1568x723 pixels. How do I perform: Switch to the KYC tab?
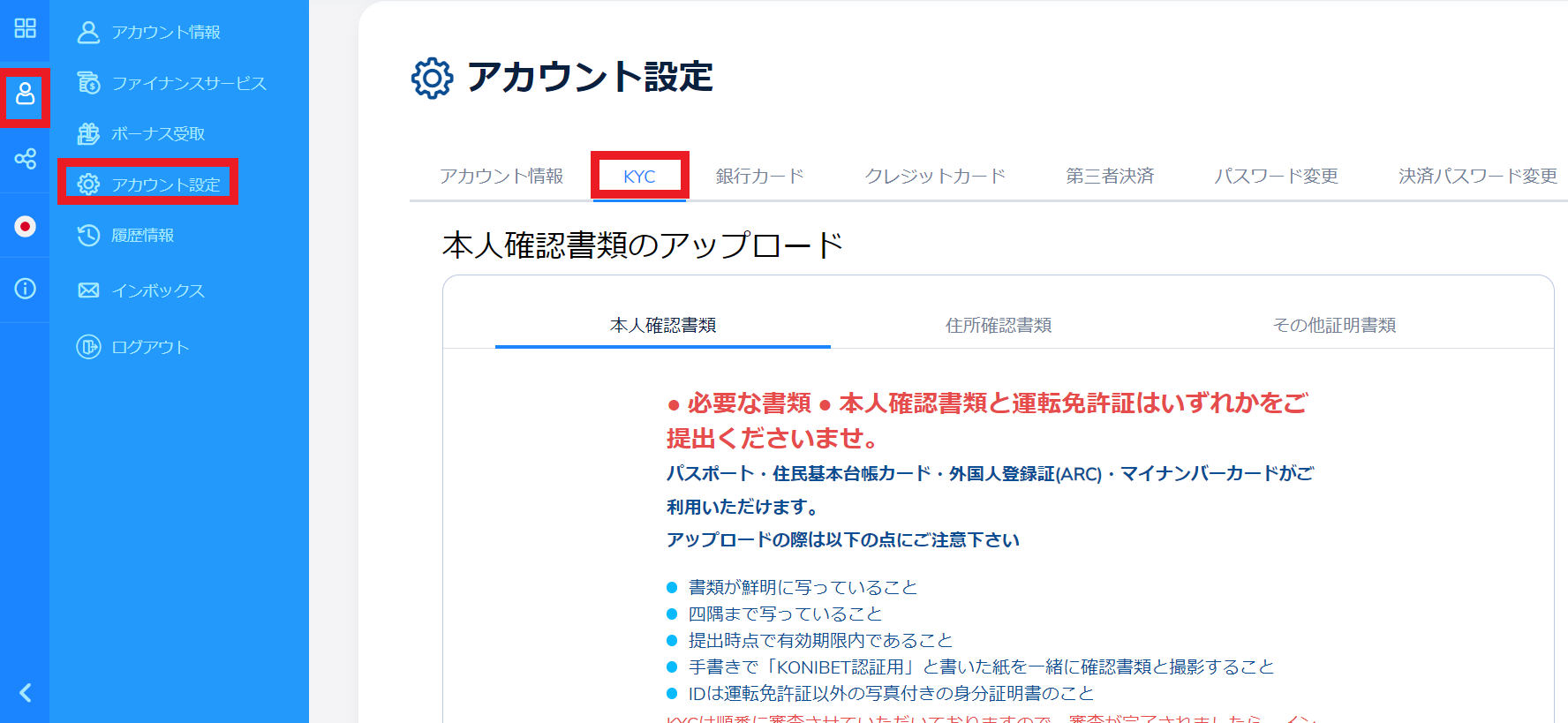(x=639, y=177)
